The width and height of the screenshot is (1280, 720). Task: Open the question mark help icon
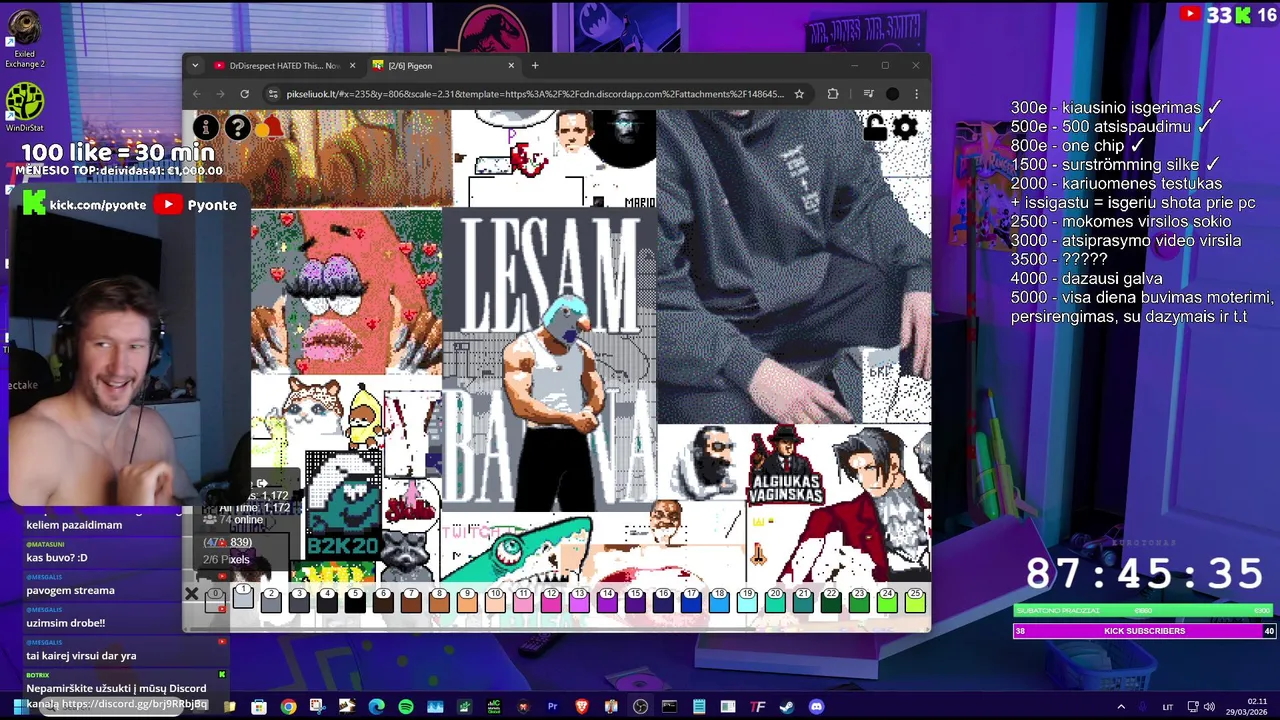237,127
